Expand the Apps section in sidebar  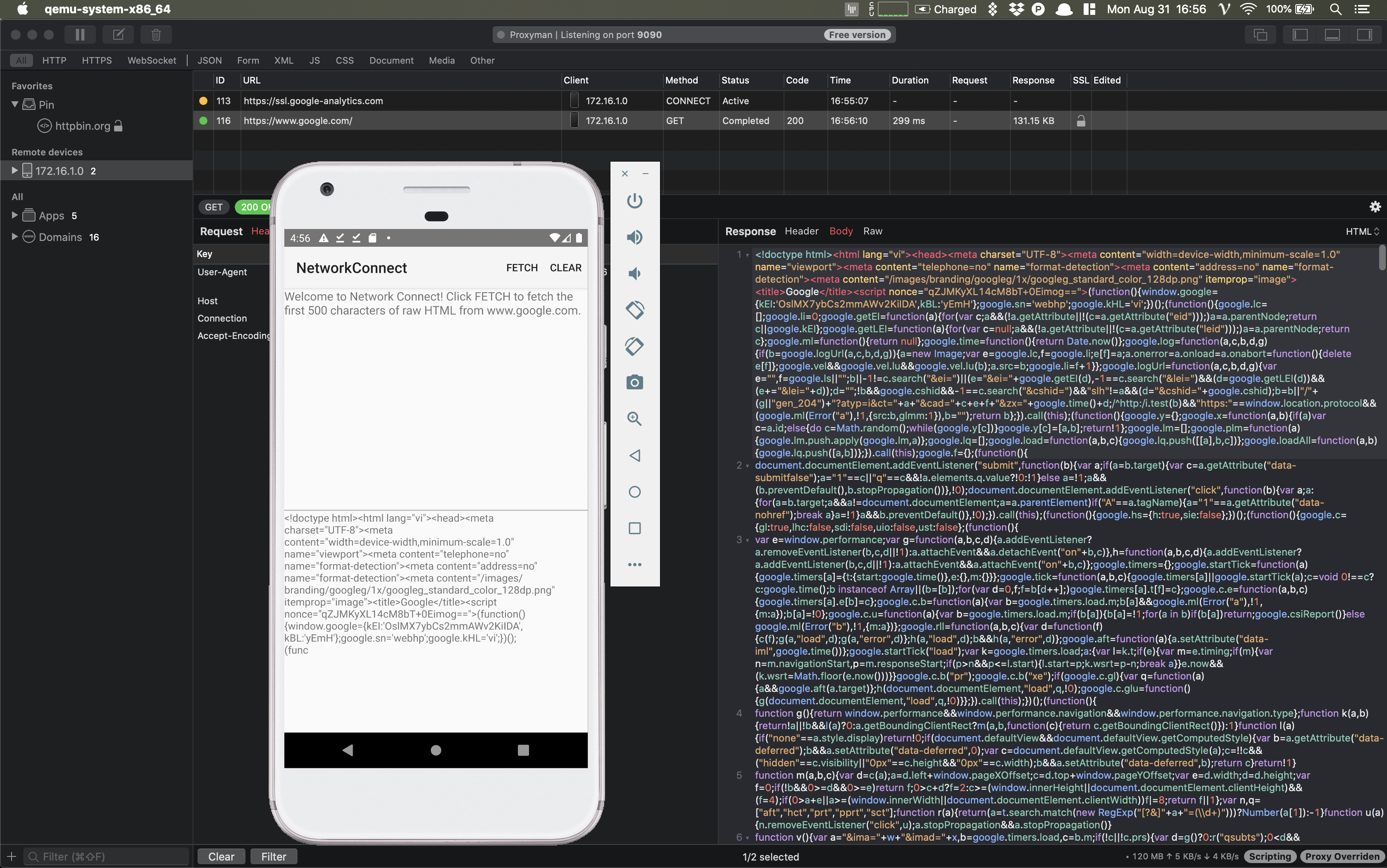14,215
